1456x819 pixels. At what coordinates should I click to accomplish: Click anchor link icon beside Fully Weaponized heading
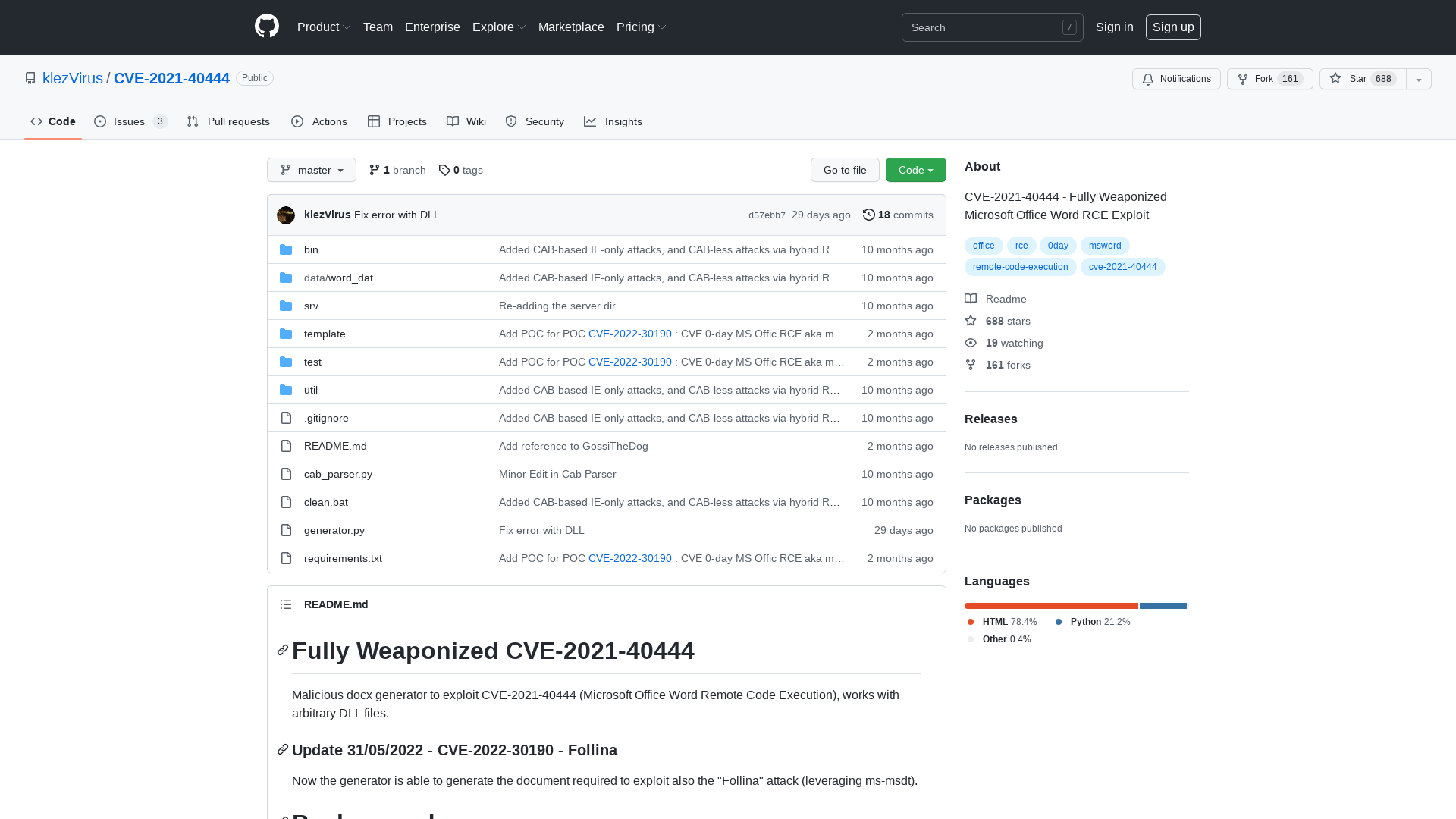[x=283, y=651]
